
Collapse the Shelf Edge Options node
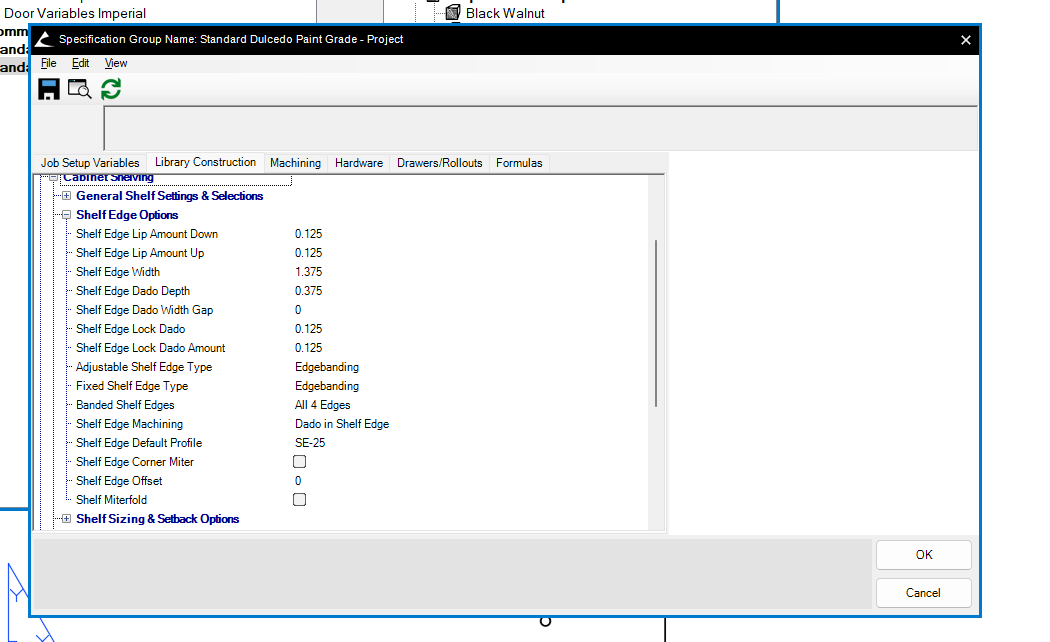pyautogui.click(x=66, y=215)
